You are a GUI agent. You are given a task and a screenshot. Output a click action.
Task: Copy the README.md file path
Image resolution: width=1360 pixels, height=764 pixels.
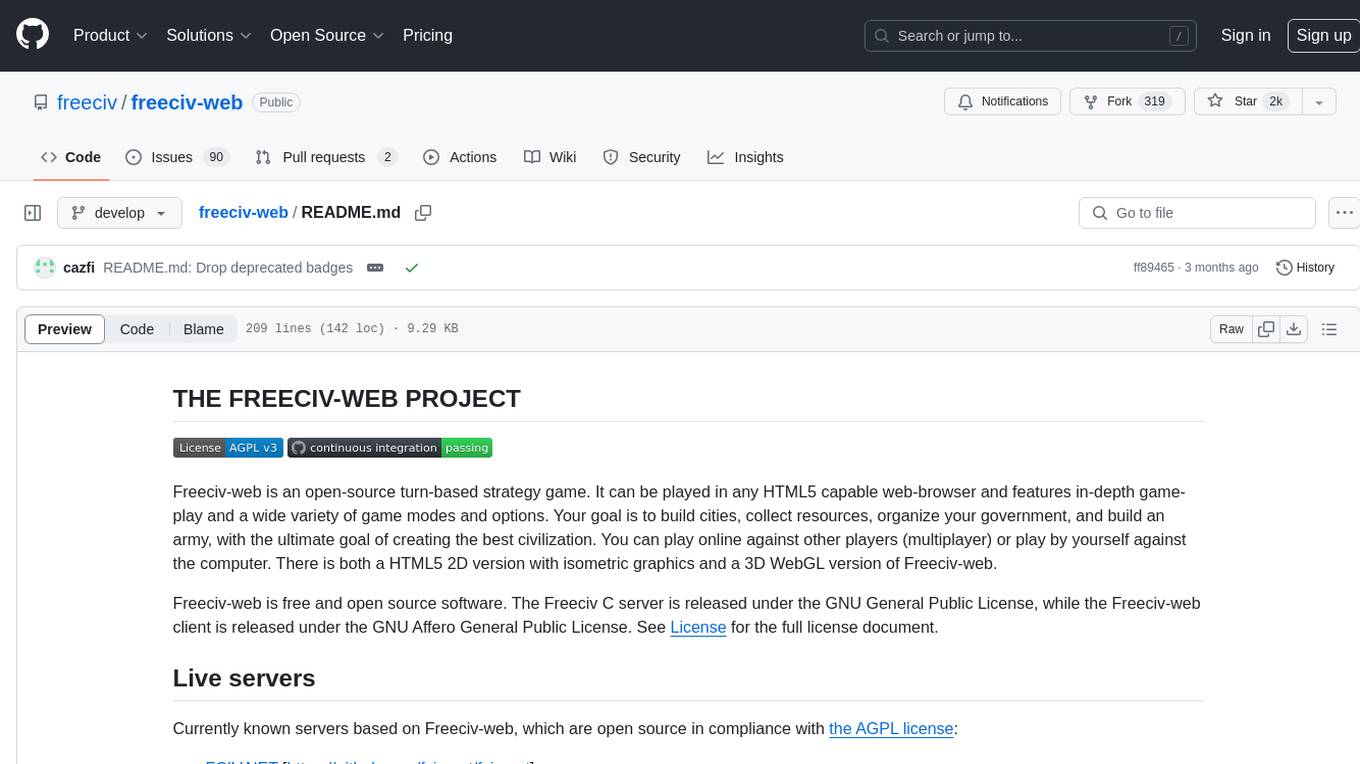coord(423,213)
